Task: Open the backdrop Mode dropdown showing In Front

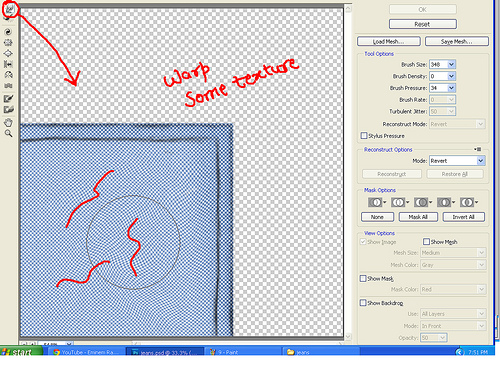Action: pos(453,326)
